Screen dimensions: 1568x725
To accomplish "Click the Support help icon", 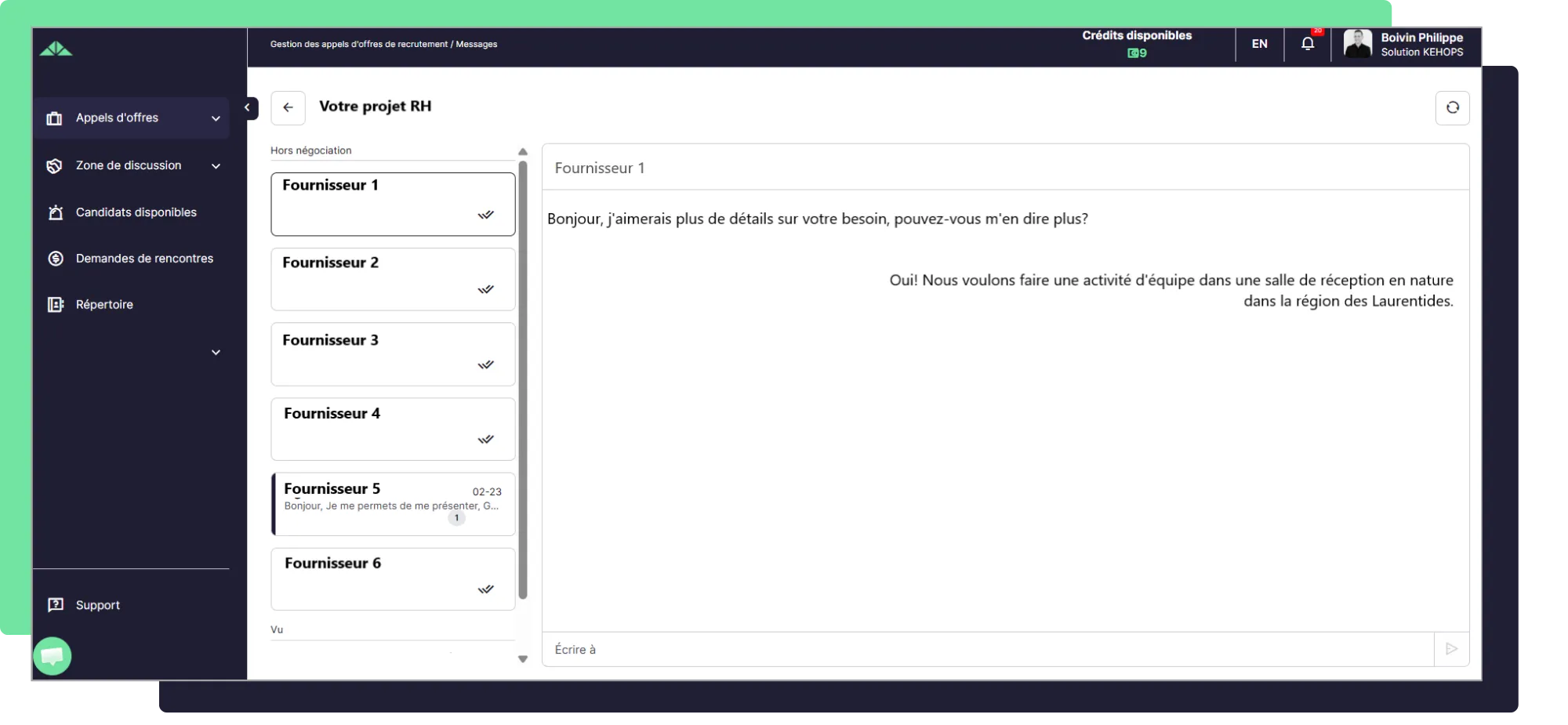I will point(56,605).
